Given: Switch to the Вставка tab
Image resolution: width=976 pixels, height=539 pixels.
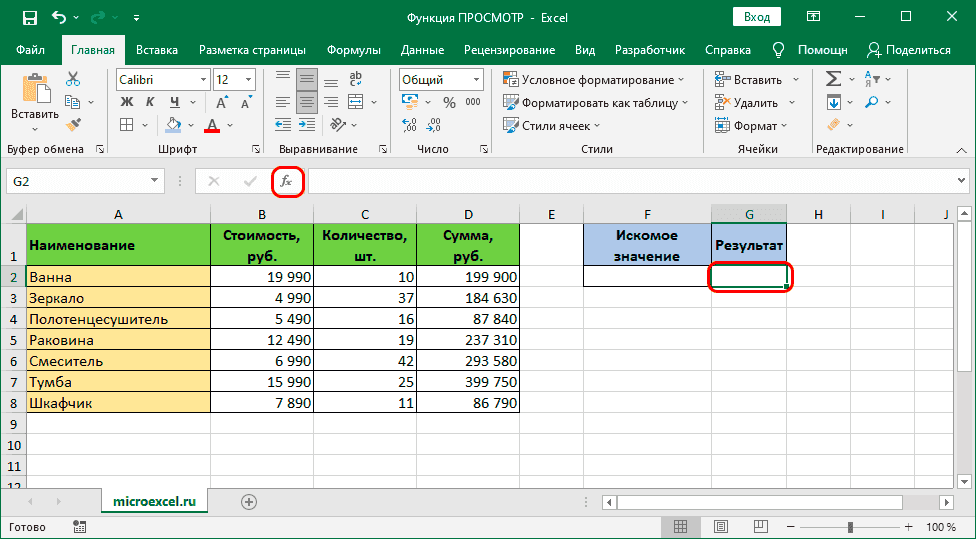Looking at the screenshot, I should [157, 50].
